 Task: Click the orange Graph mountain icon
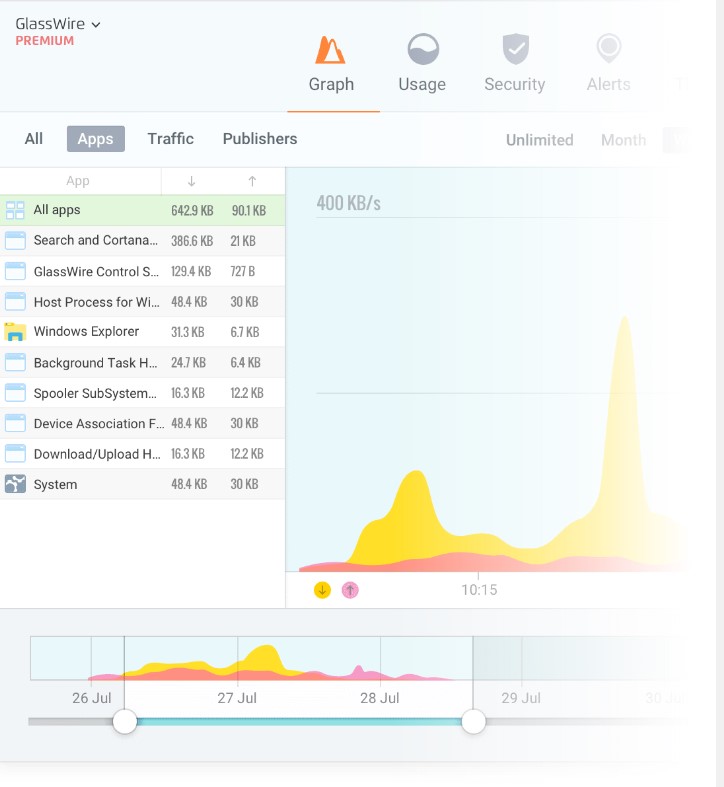click(x=330, y=50)
